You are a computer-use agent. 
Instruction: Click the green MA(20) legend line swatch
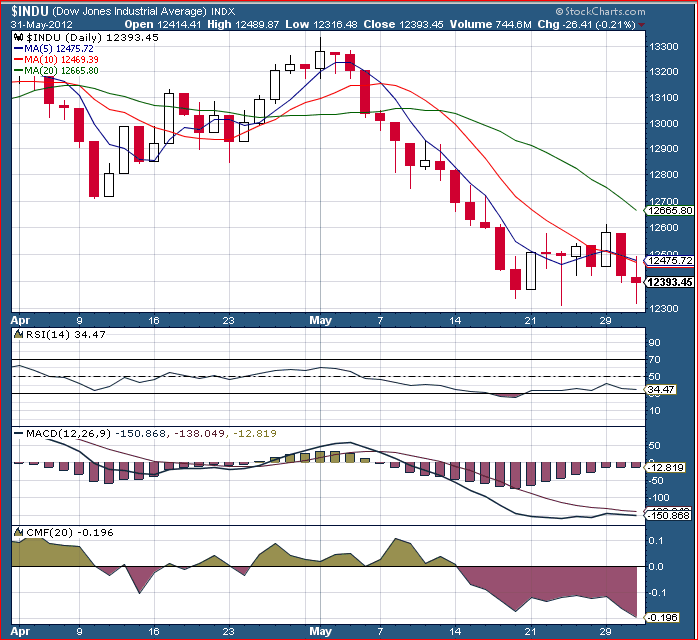coord(18,70)
